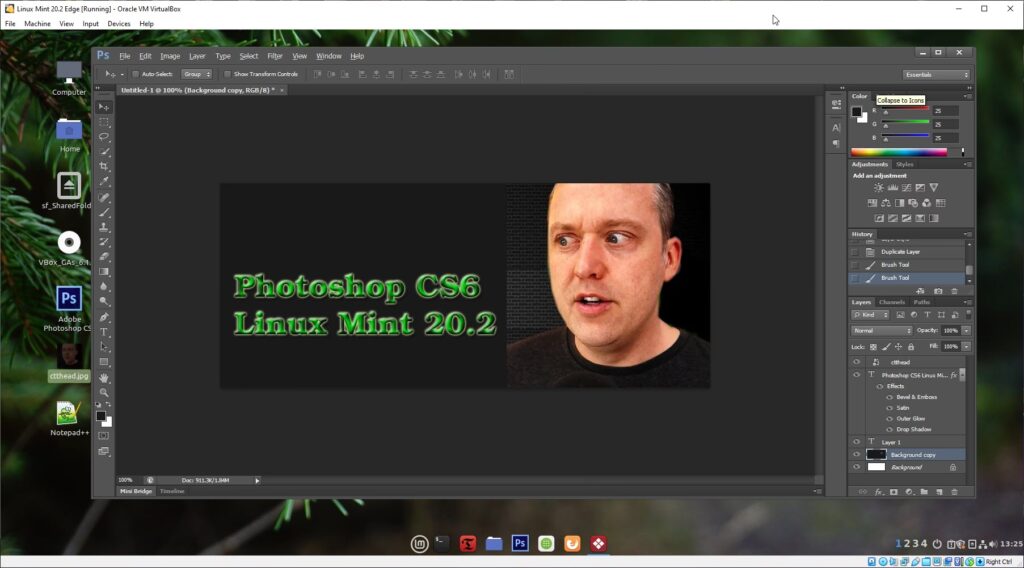This screenshot has height=568, width=1024.
Task: Enable Show Transform Controls checkbox
Action: pyautogui.click(x=228, y=74)
